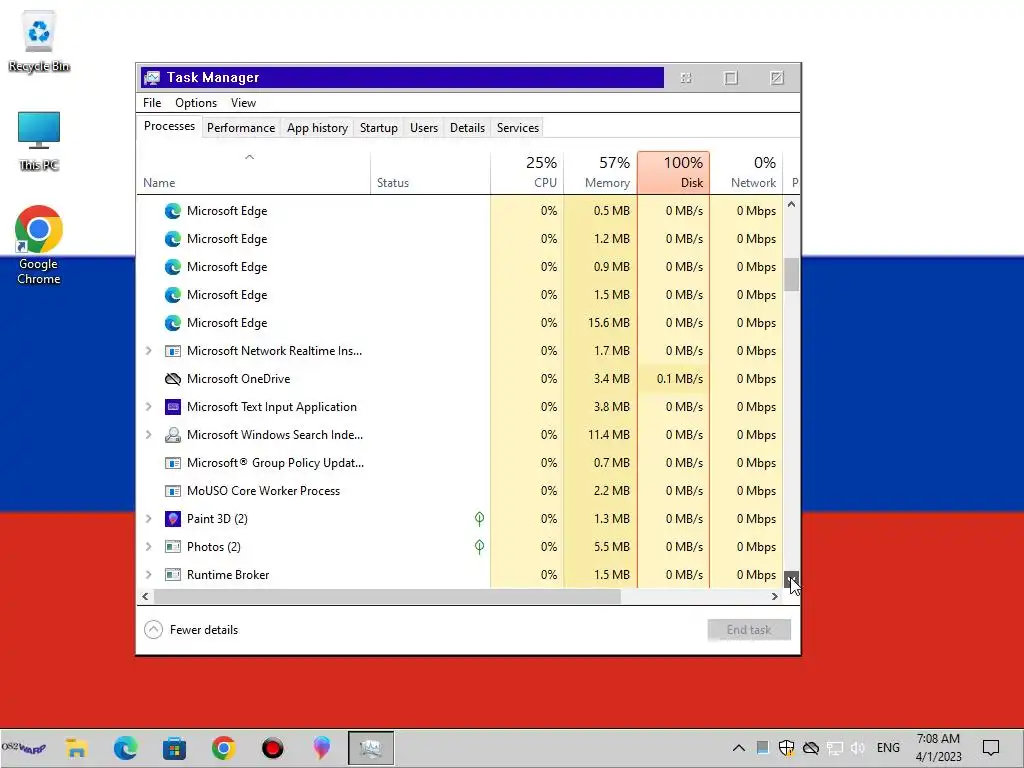Screen dimensions: 1024x768
Task: Click the End task button
Action: [749, 630]
